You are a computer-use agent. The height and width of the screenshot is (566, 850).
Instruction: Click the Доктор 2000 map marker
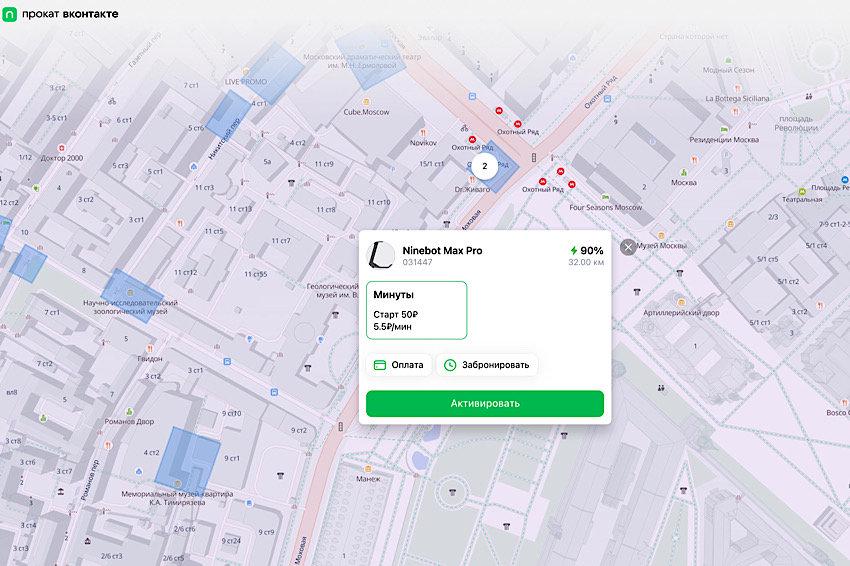click(x=61, y=147)
